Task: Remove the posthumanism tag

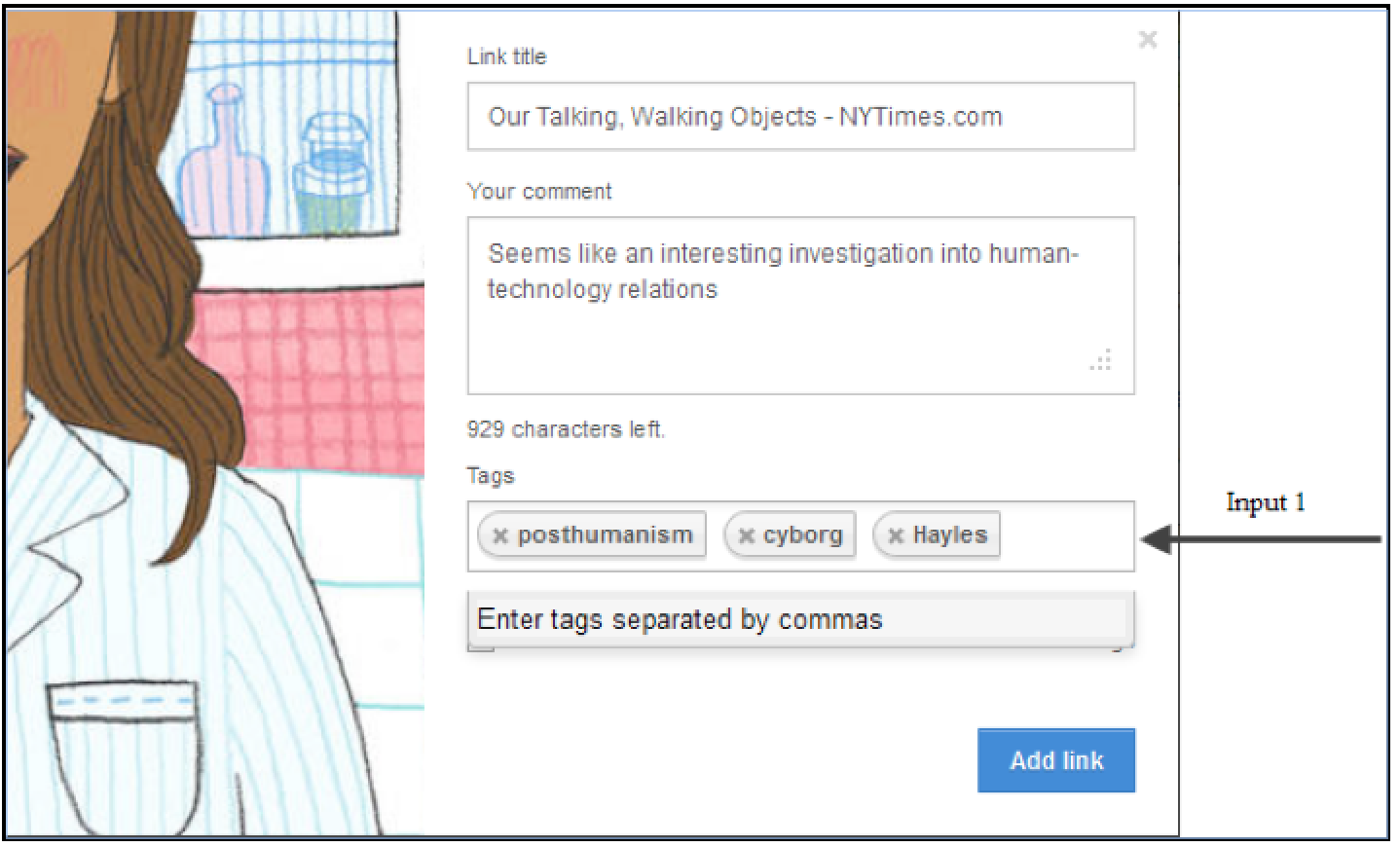Action: (500, 535)
